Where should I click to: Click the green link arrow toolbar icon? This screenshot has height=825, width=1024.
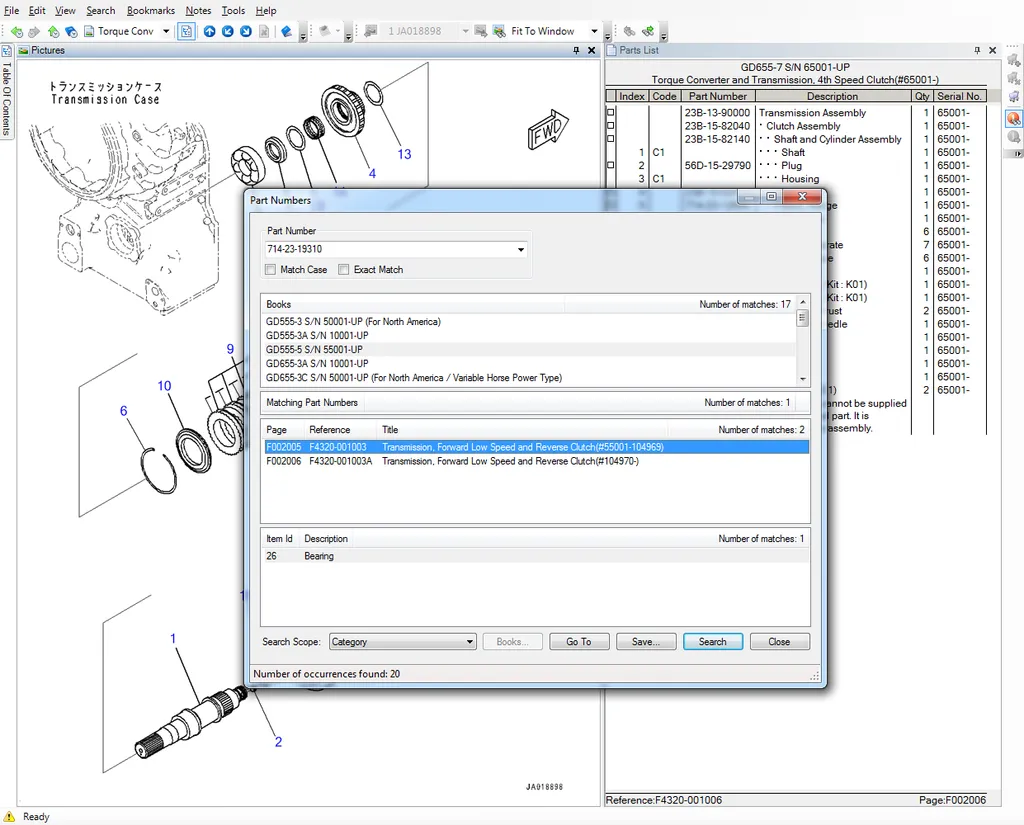point(648,31)
